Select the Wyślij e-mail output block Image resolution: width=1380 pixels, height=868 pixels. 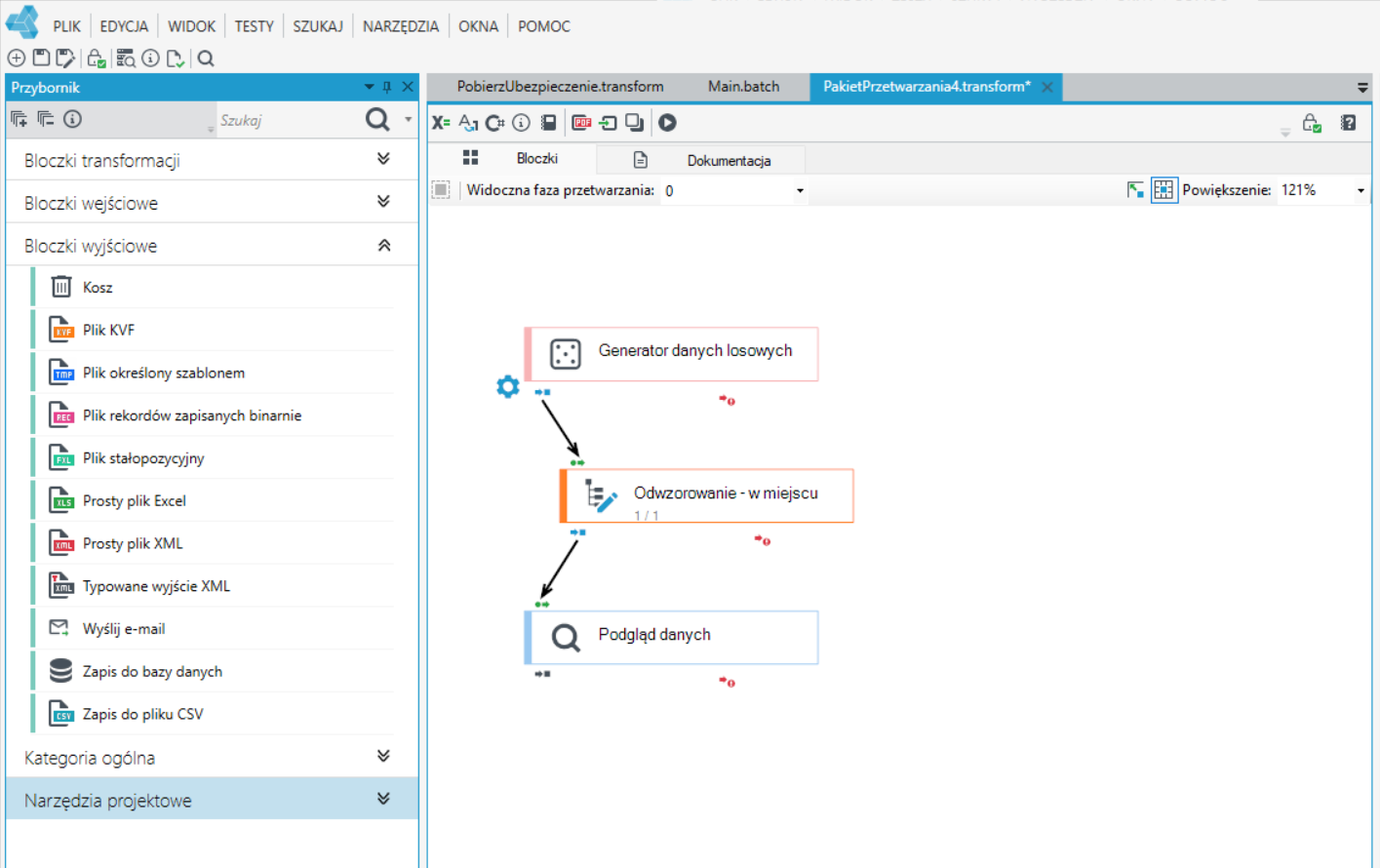point(213,629)
